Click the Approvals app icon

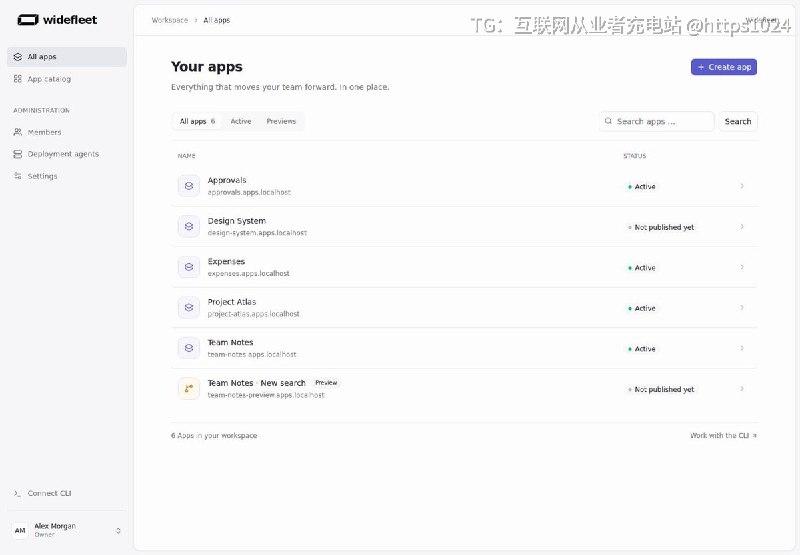189,186
